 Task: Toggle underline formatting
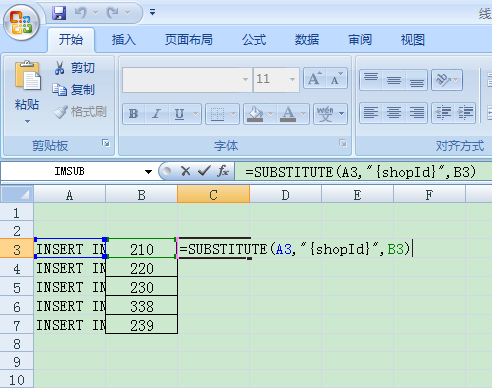point(179,114)
